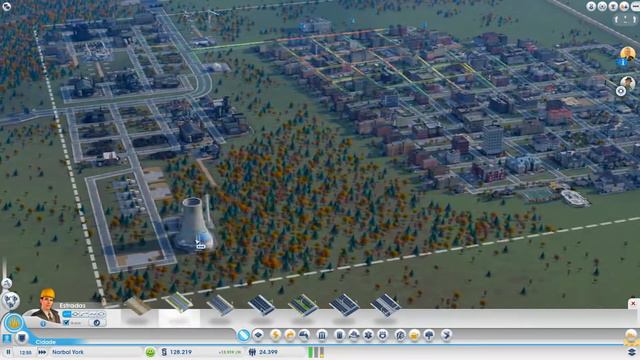Open the yellow mass transit menu
640x360 pixels.
[414, 335]
